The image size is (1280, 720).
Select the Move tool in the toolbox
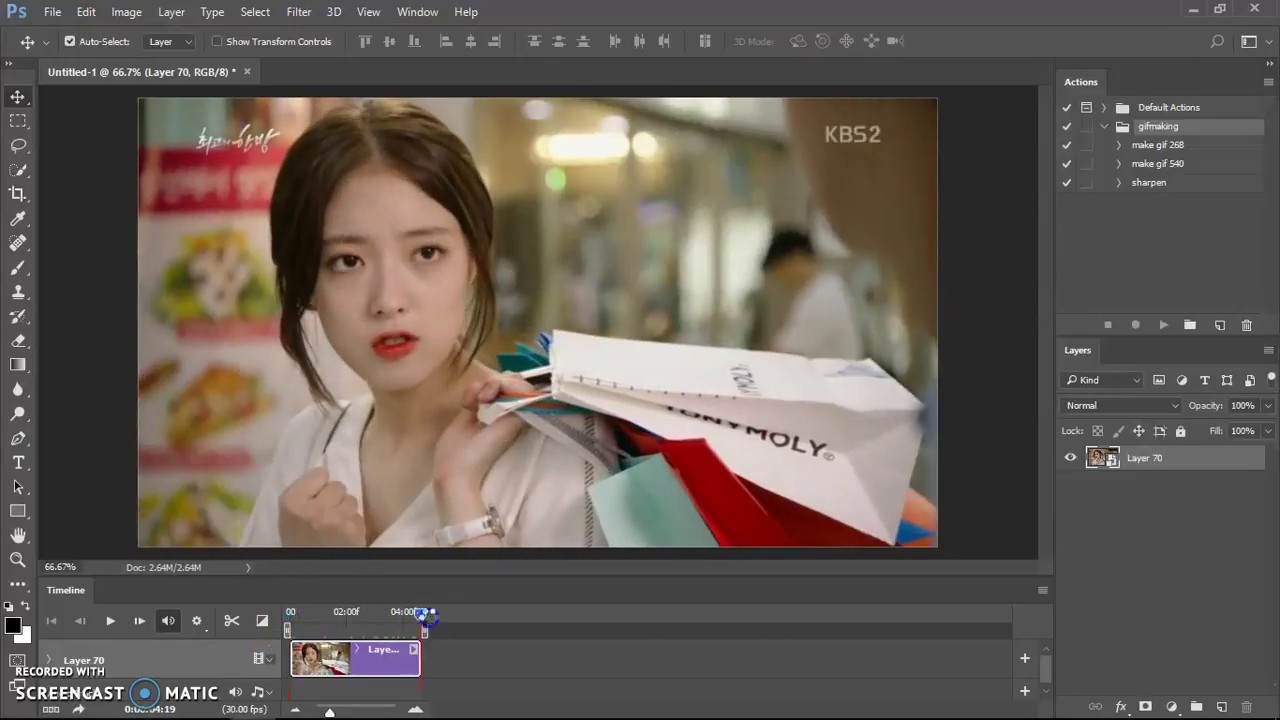(x=18, y=97)
